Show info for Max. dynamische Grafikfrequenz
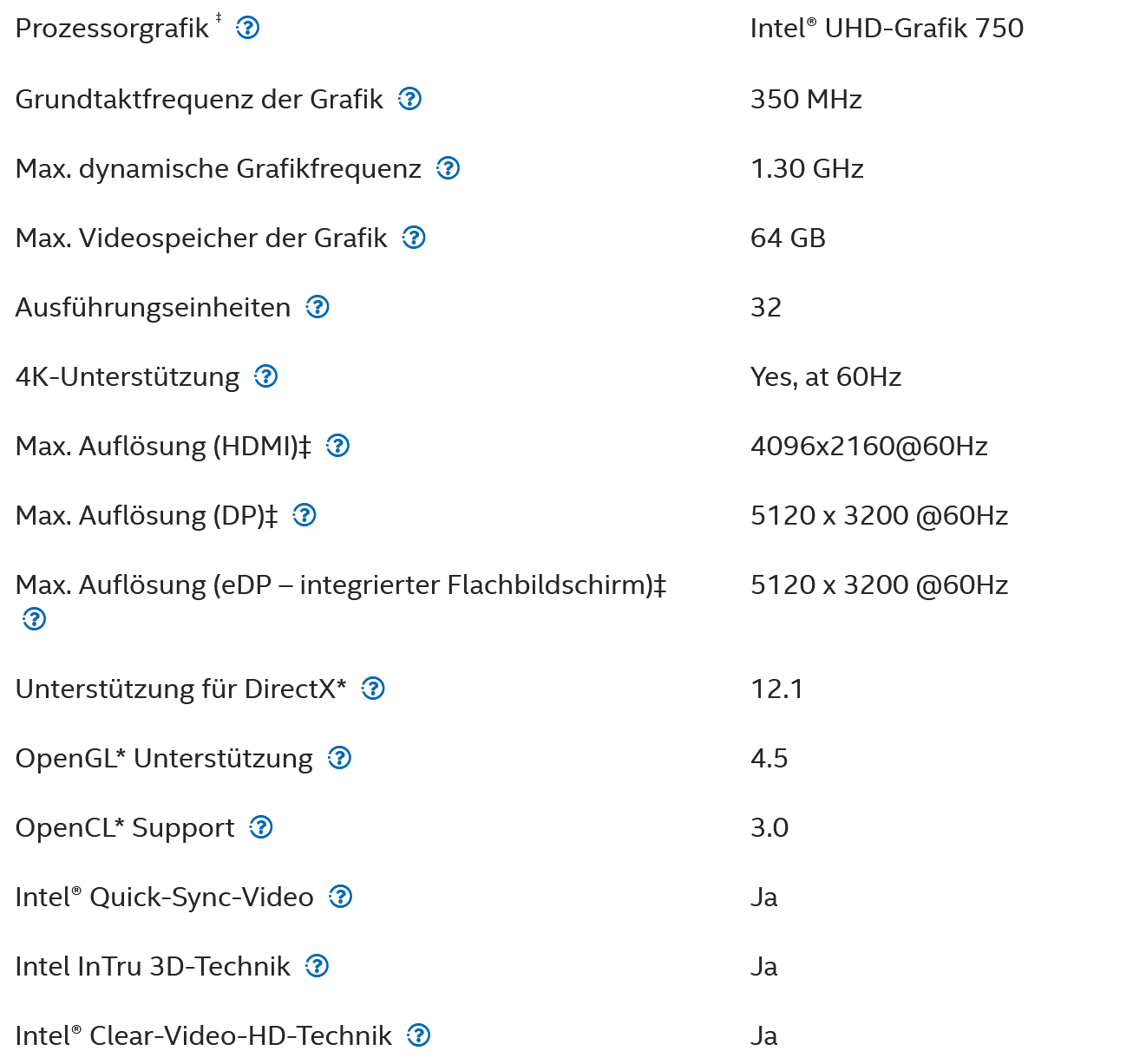The height and width of the screenshot is (1064, 1146). coord(449,168)
